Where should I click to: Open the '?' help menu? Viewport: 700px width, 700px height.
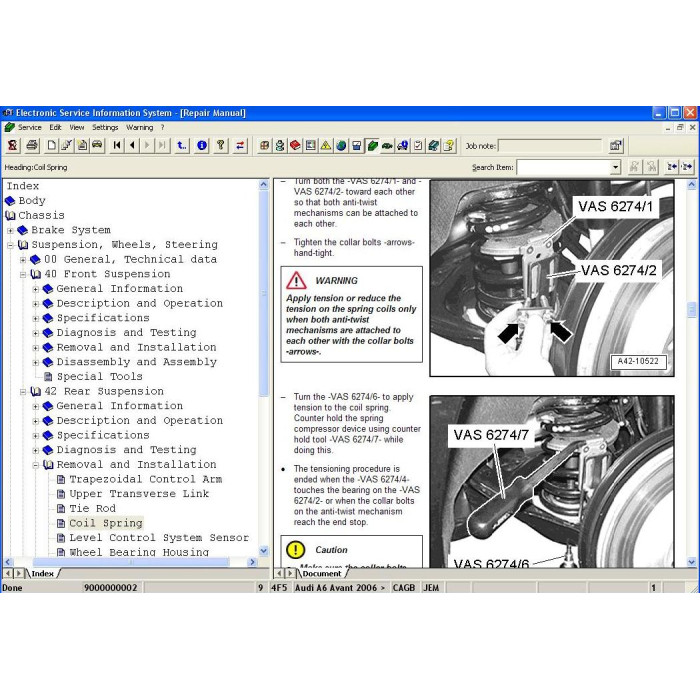162,127
